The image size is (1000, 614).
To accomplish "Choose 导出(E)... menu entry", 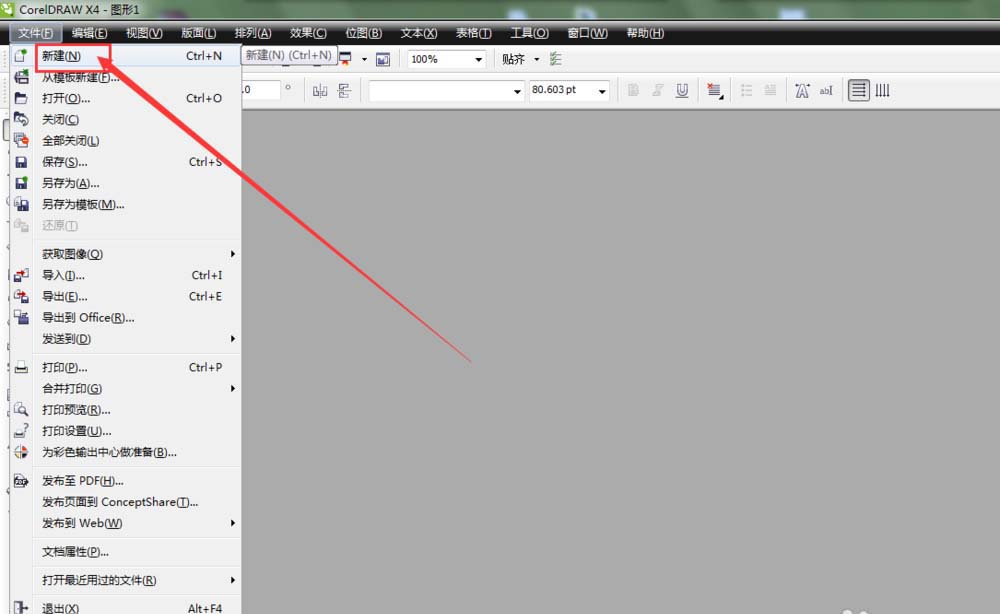I will point(128,296).
